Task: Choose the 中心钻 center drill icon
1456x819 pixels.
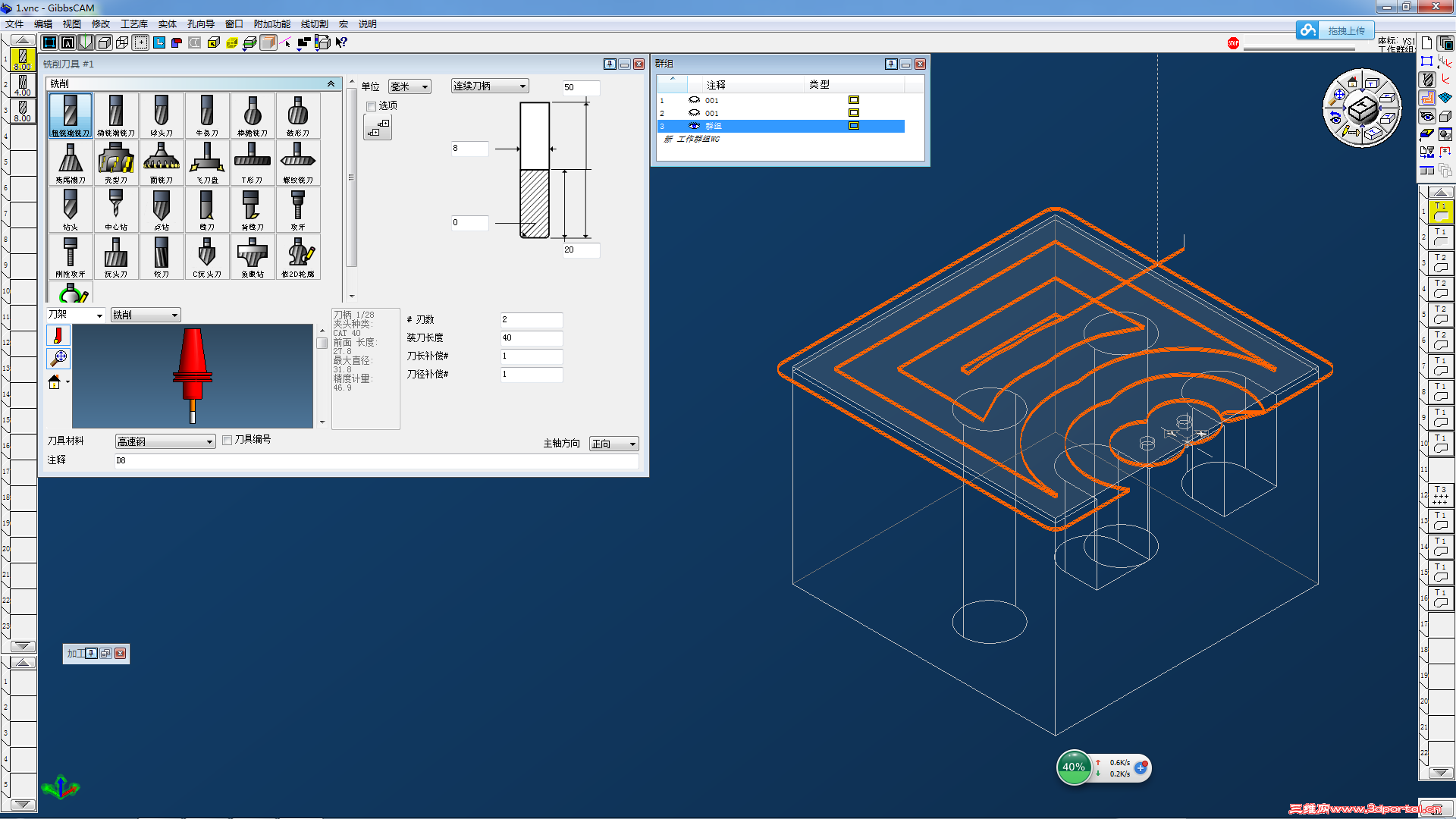Action: (116, 209)
